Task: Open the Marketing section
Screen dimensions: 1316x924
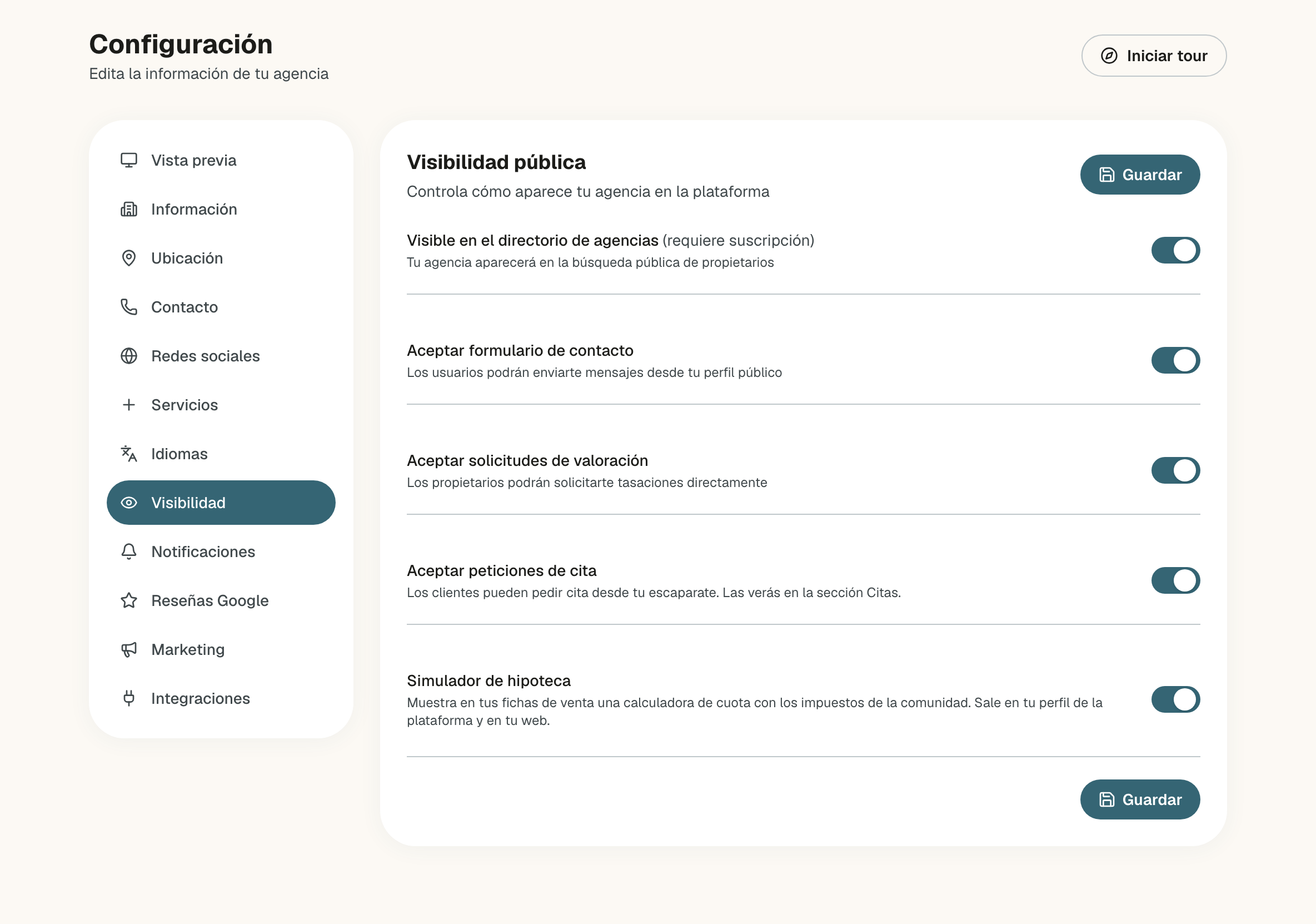Action: click(221, 649)
